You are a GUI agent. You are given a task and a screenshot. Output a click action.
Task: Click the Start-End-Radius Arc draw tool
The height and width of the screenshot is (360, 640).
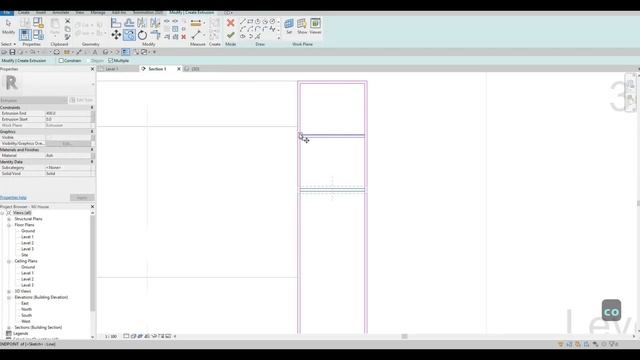pyautogui.click(x=243, y=29)
